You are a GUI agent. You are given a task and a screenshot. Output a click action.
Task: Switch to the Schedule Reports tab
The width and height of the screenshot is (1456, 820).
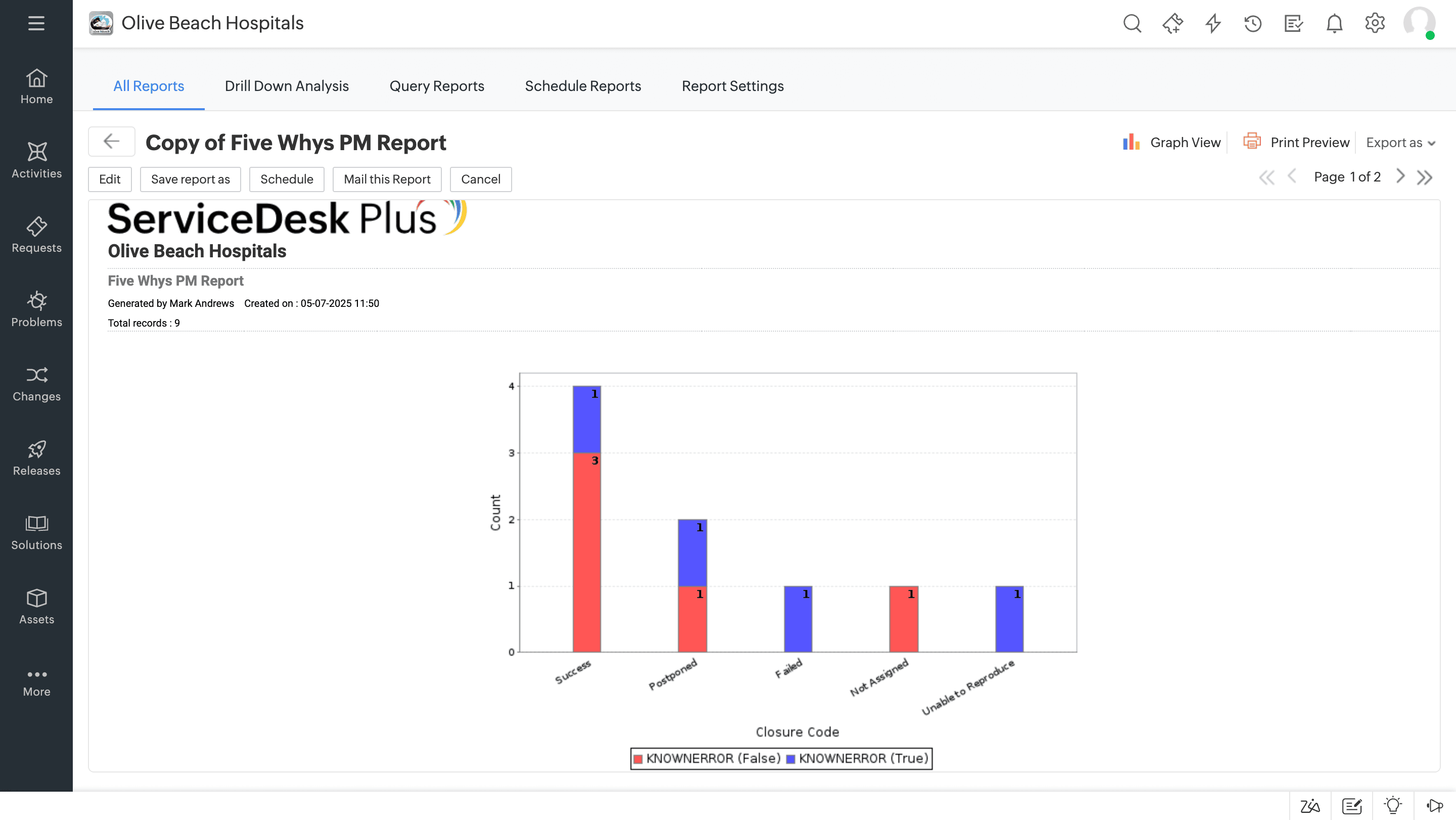583,86
